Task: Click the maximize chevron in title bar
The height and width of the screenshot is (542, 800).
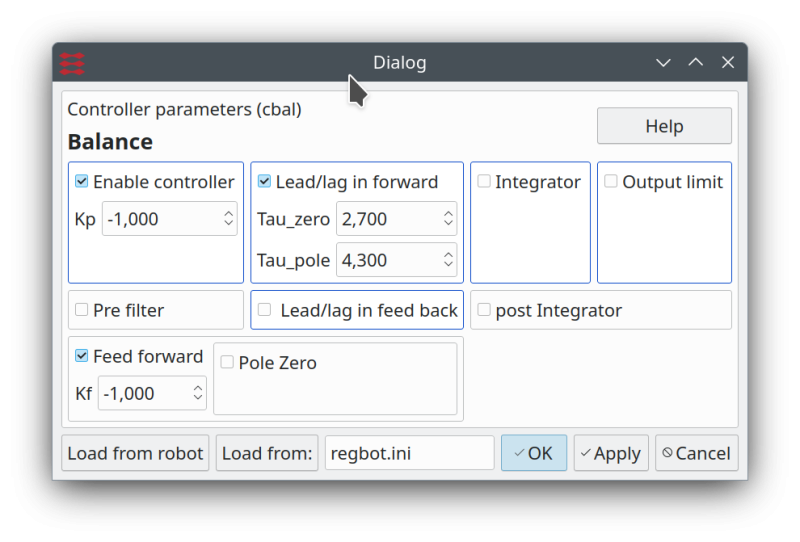Action: 695,63
